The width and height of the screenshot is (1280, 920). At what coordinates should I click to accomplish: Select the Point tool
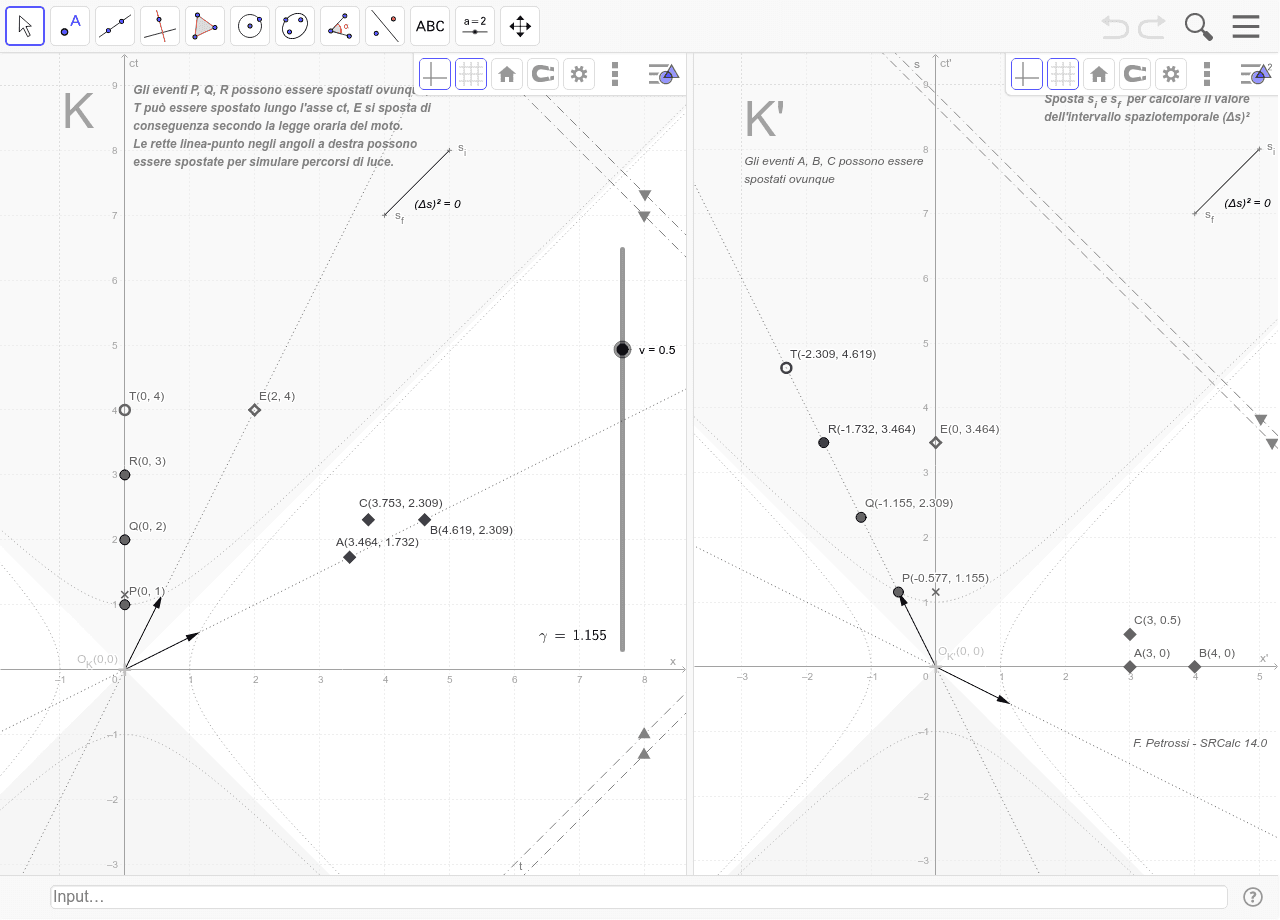point(70,26)
